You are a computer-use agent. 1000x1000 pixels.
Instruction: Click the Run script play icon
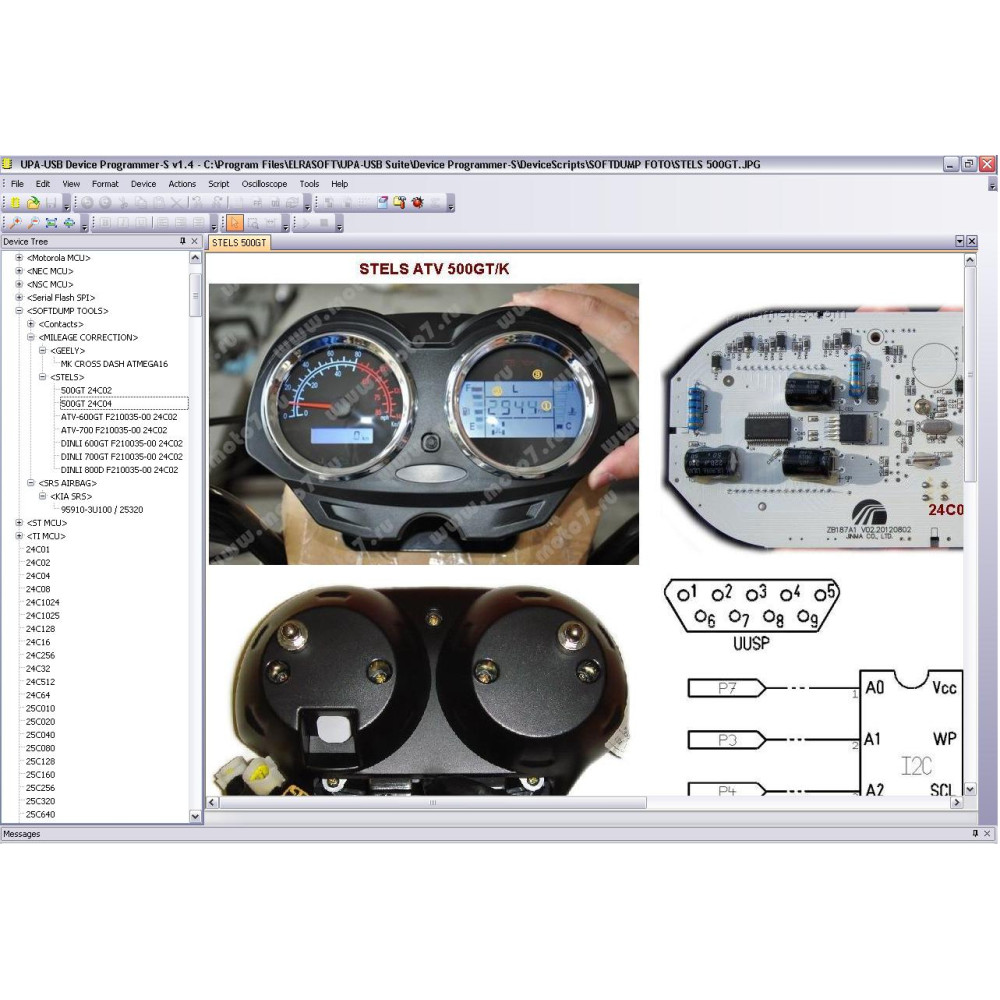tap(305, 223)
